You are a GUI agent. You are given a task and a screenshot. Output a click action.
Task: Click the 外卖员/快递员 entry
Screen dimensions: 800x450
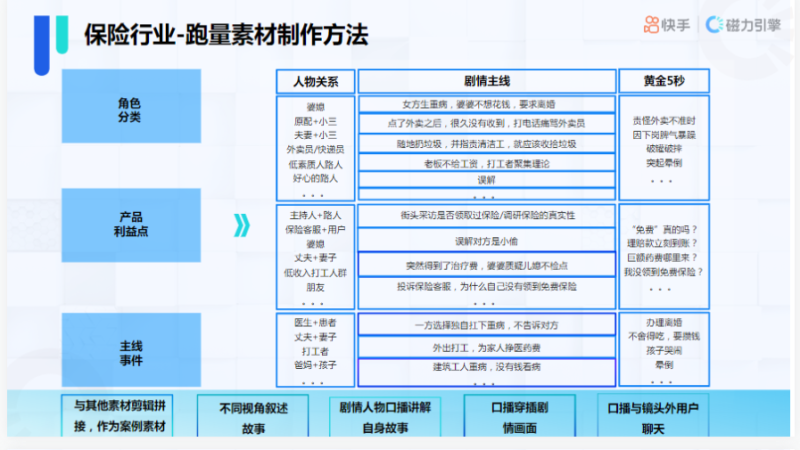(315, 149)
